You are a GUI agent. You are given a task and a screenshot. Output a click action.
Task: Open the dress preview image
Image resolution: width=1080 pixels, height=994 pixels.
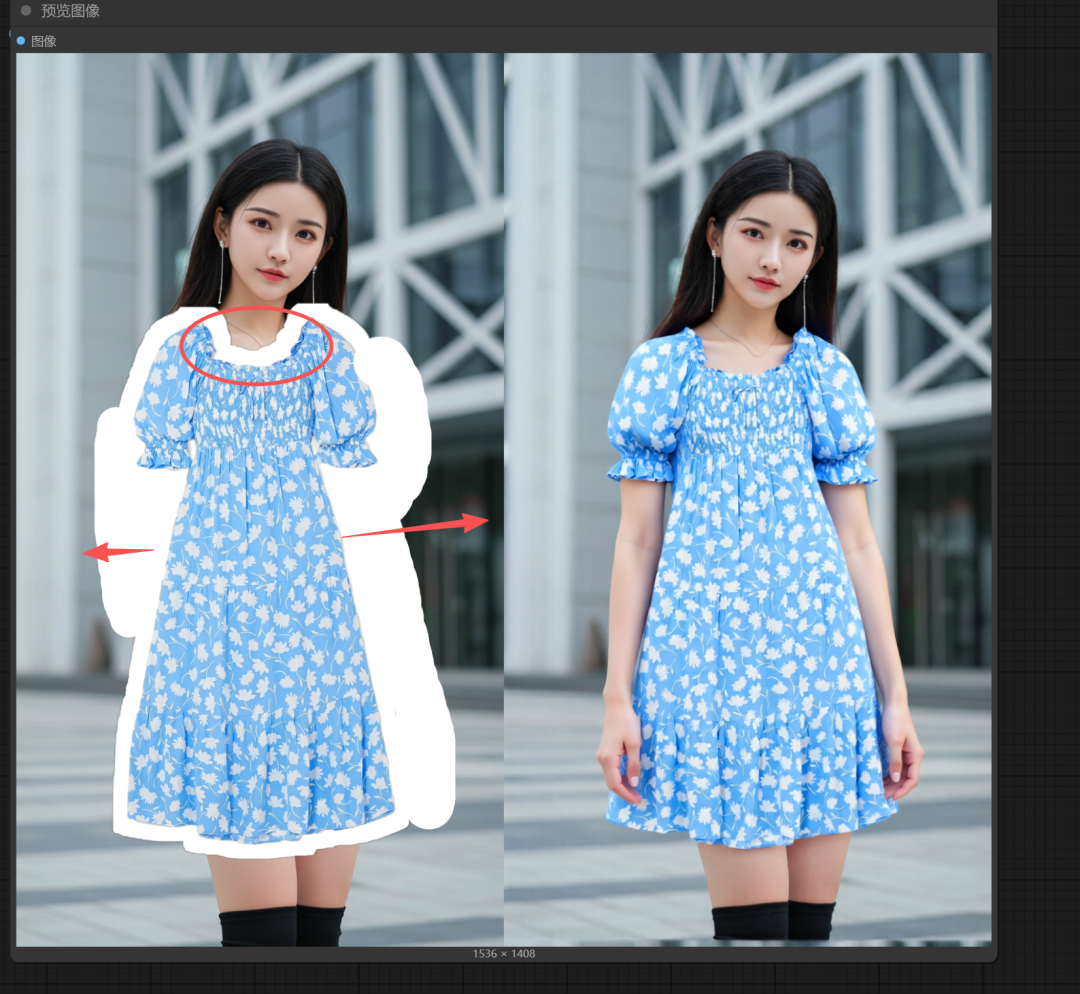(x=503, y=499)
